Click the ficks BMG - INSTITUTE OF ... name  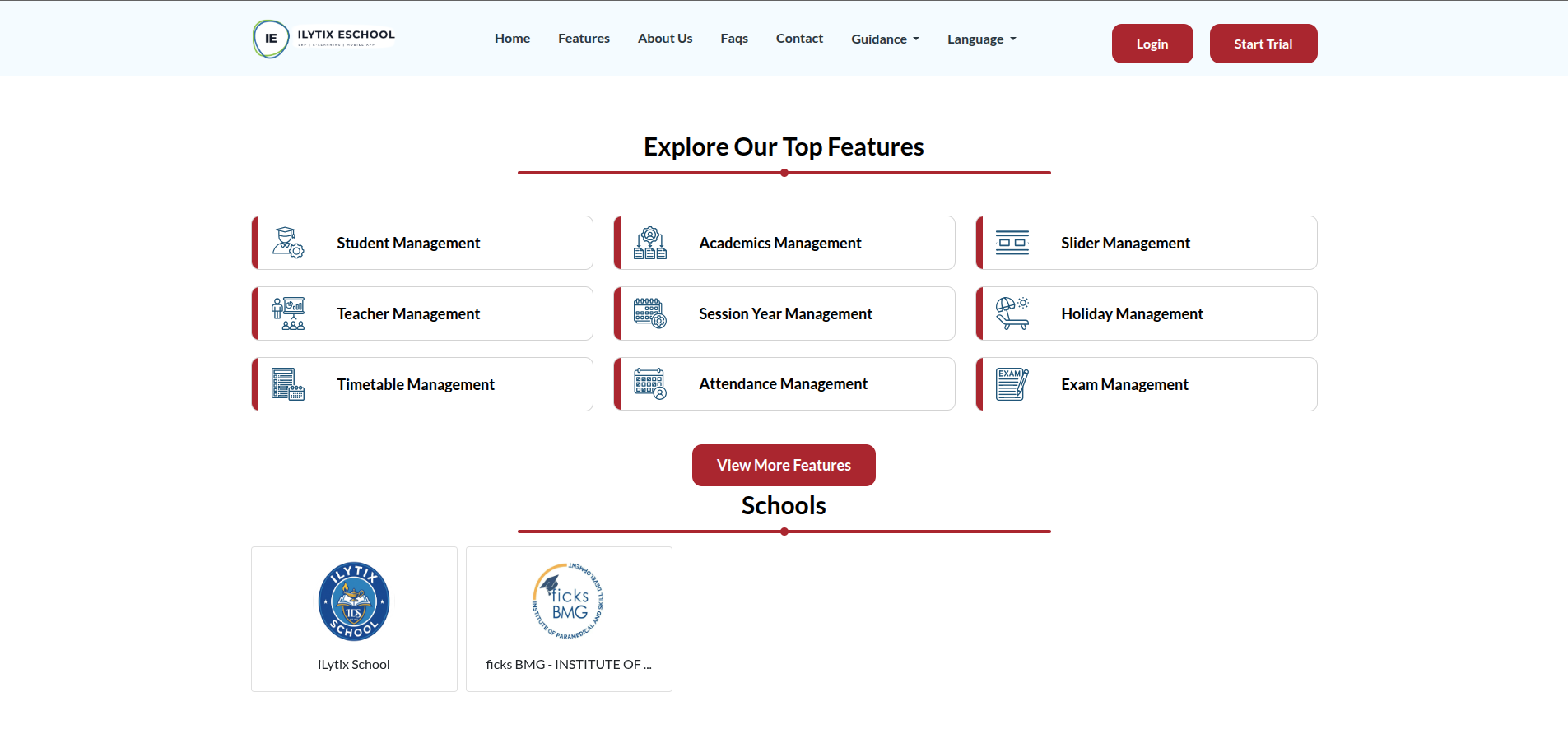tap(569, 664)
